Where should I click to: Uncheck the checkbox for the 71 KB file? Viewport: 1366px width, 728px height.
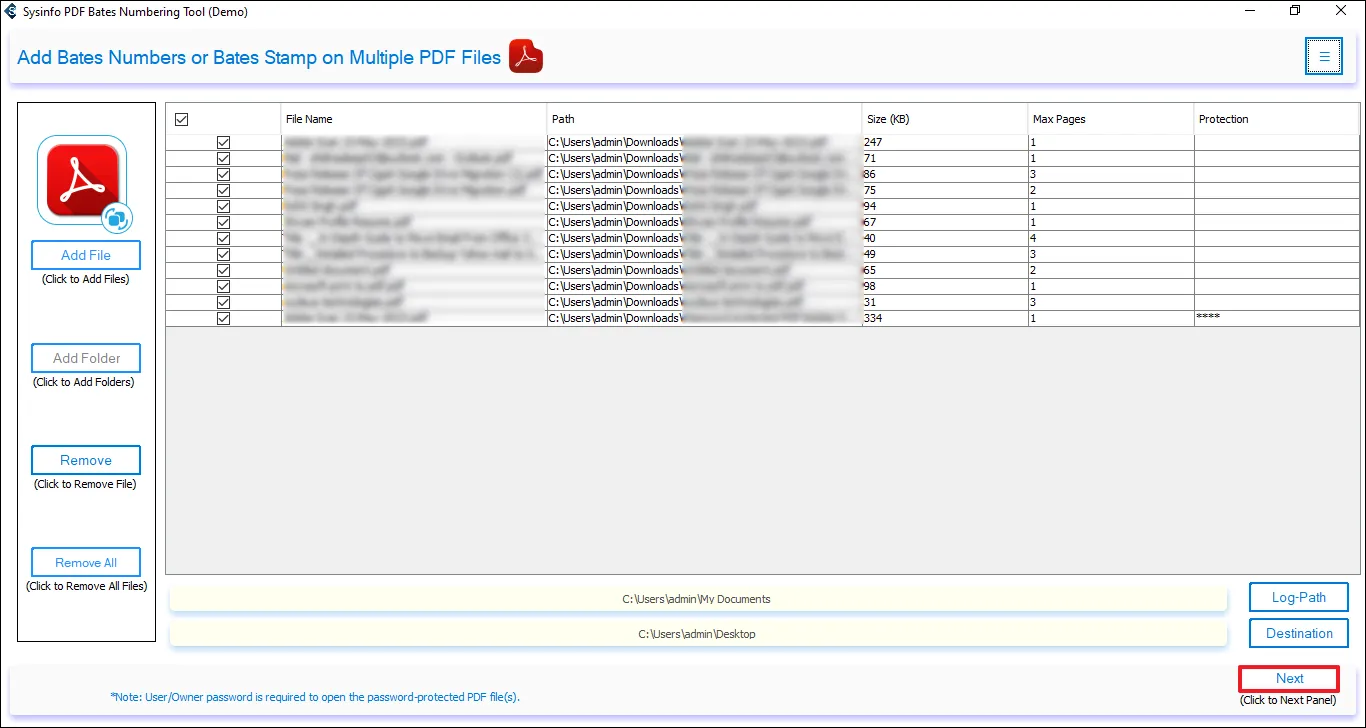[223, 159]
